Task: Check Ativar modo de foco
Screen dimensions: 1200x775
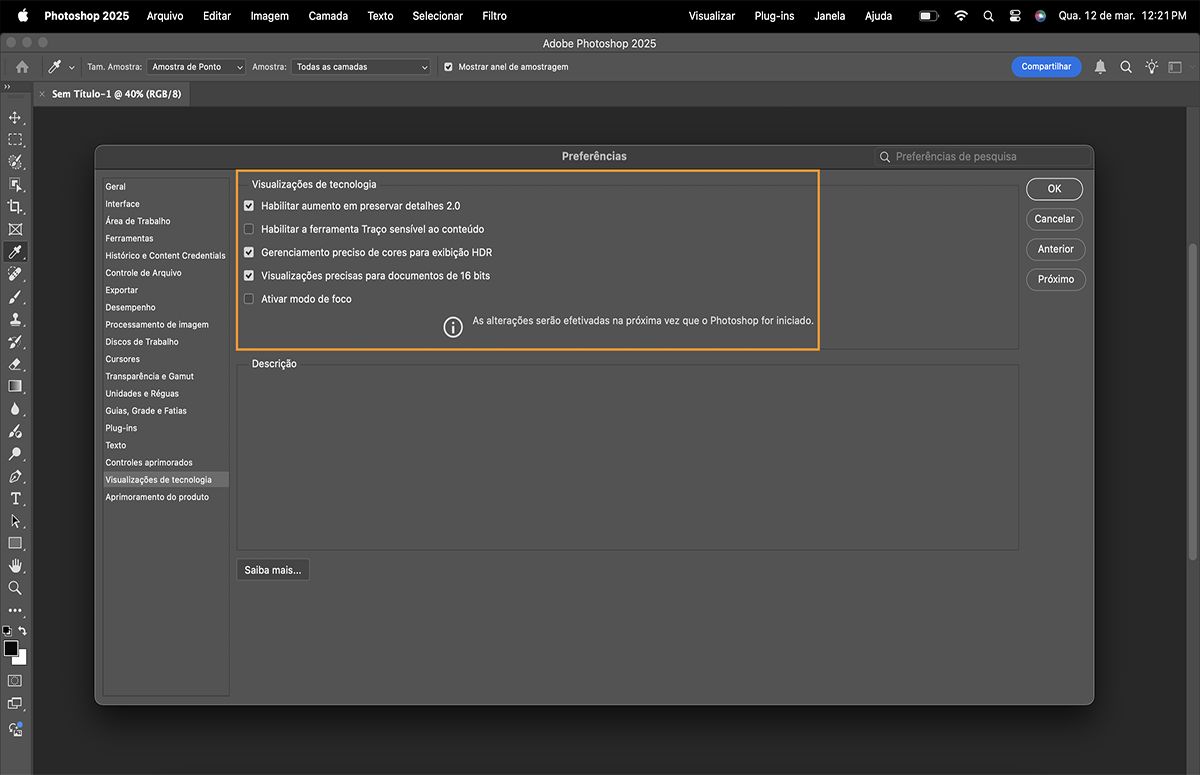Action: click(249, 299)
